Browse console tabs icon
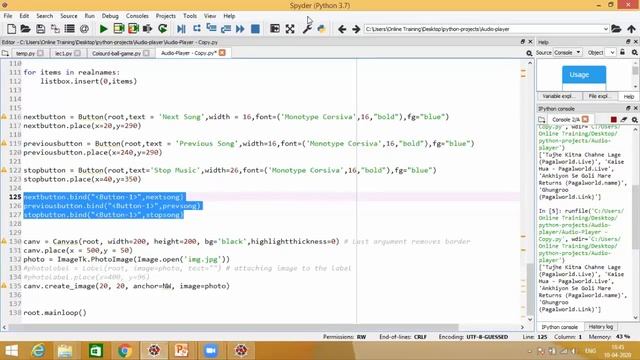 tap(542, 119)
